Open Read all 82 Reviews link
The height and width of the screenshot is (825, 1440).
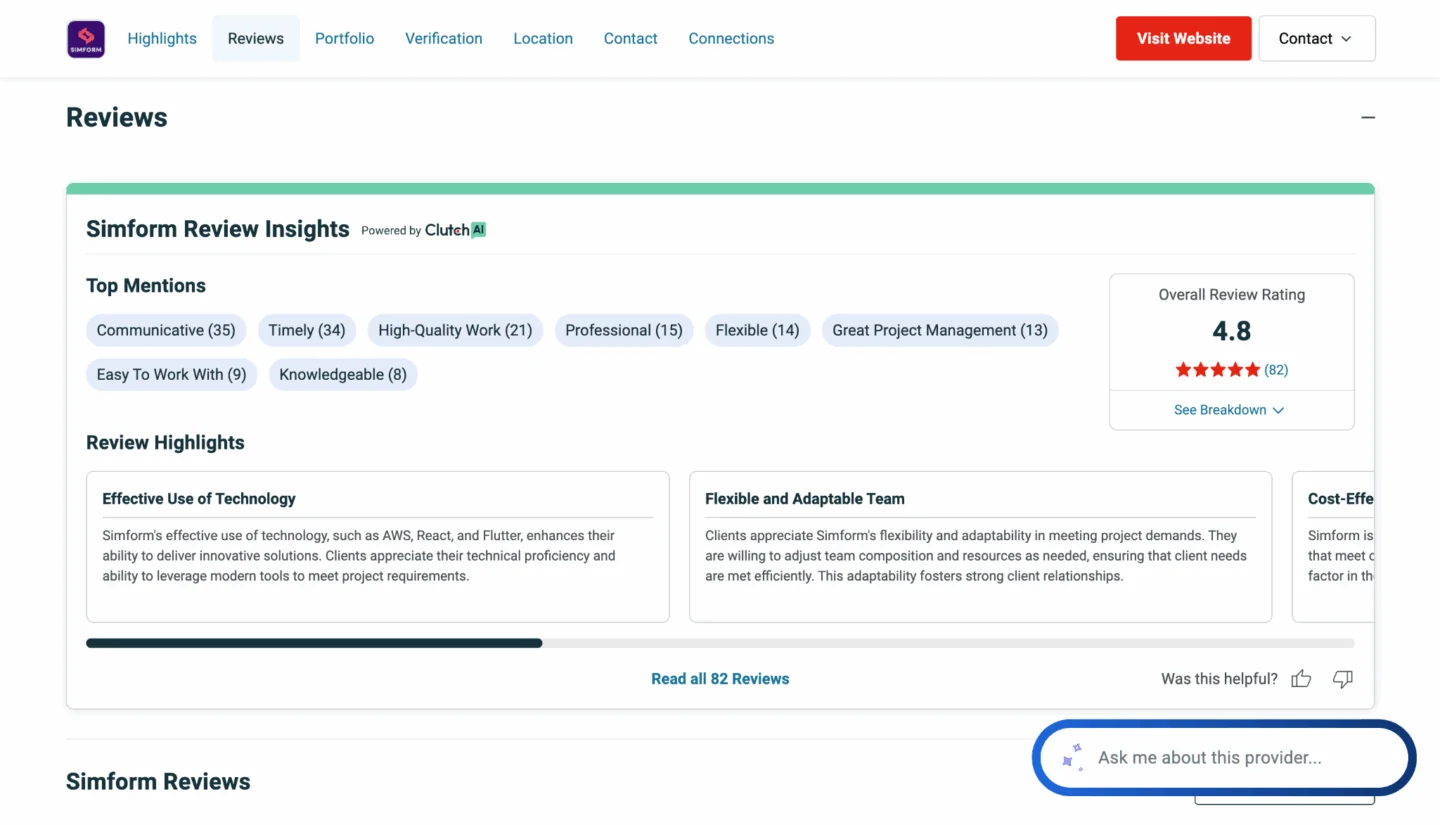click(720, 679)
